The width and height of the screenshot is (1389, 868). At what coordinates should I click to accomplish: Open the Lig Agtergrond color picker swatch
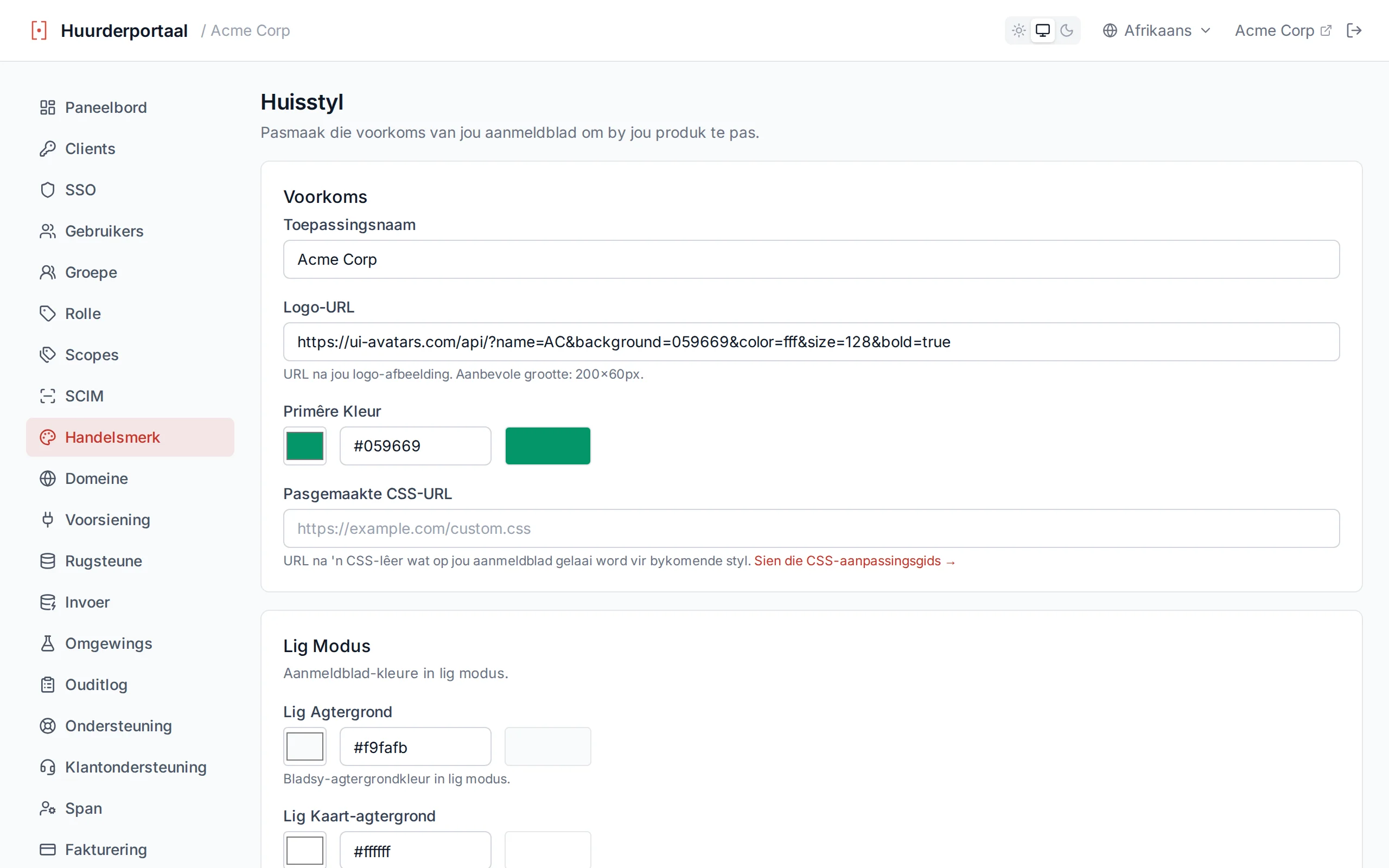(x=305, y=747)
